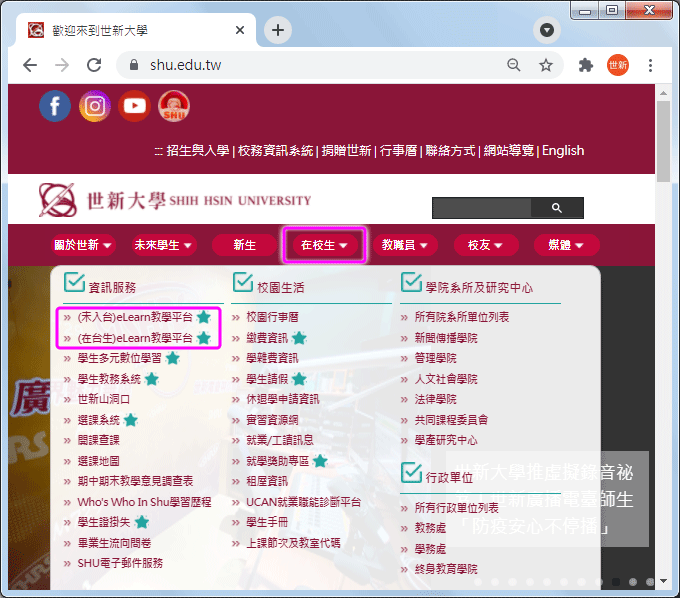
Task: Open 期中期末教學意見調查表 link
Action: pos(135,481)
